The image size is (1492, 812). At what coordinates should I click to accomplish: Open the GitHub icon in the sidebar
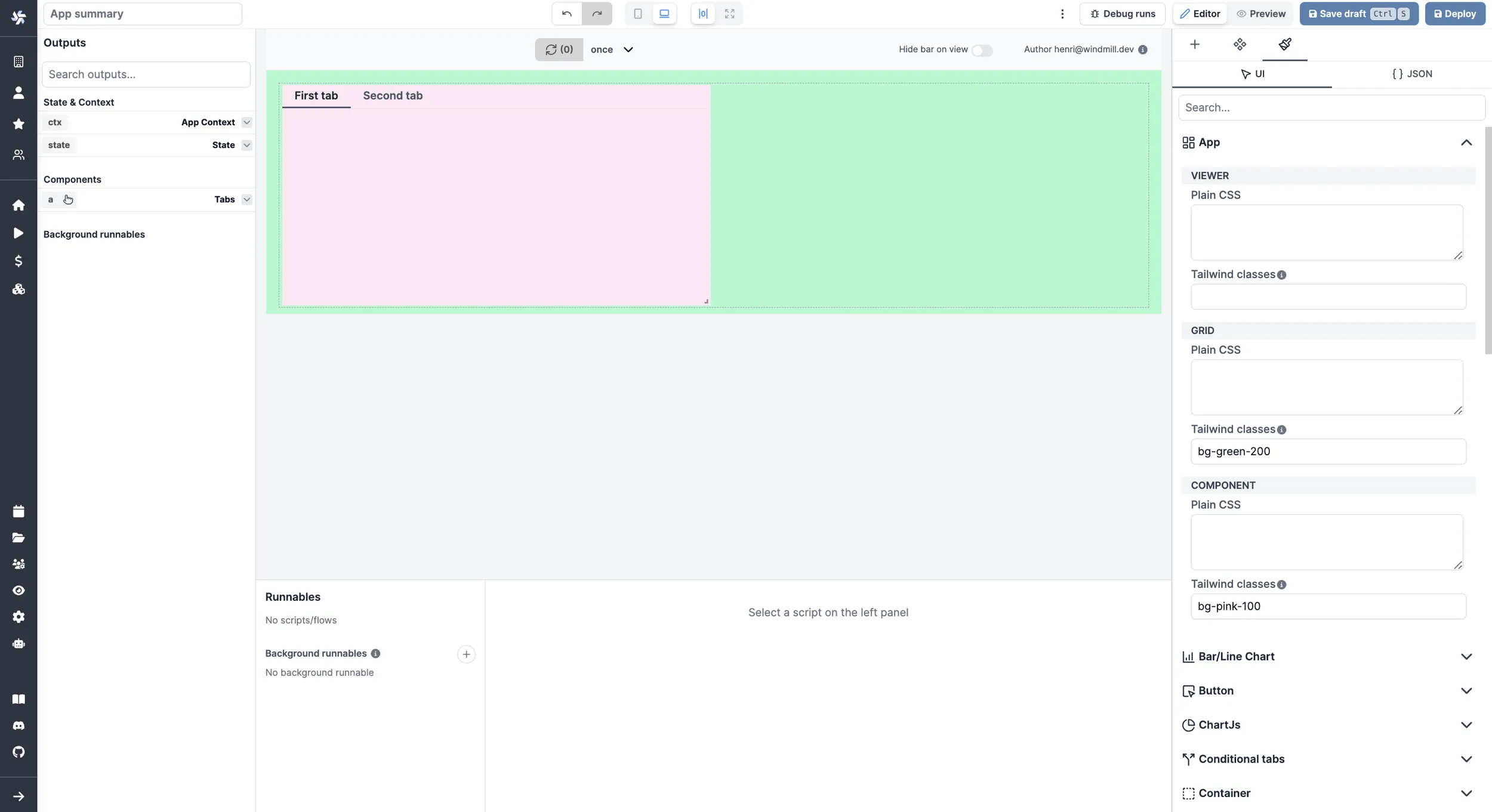[x=18, y=752]
